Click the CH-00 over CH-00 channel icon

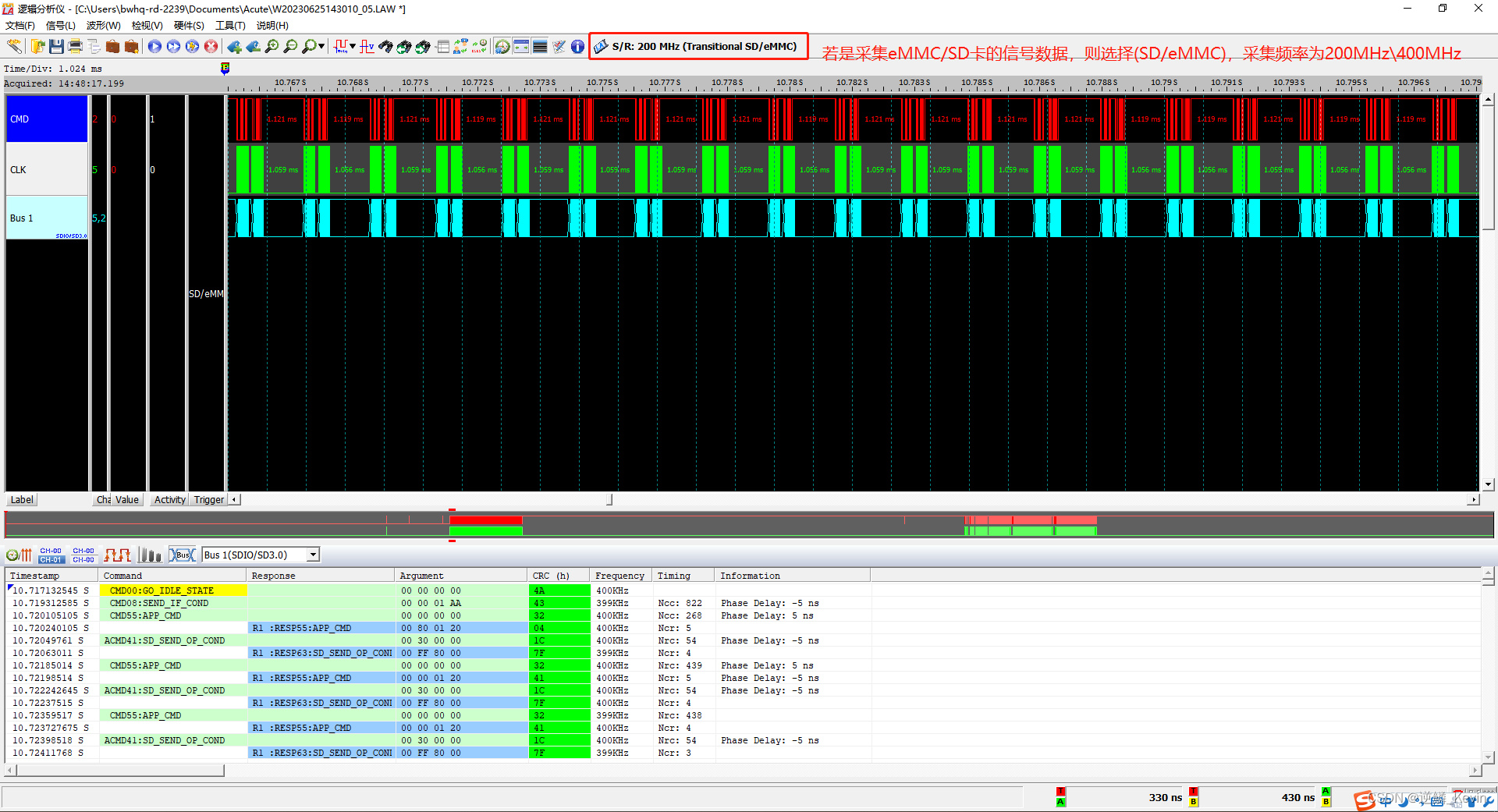[x=83, y=555]
